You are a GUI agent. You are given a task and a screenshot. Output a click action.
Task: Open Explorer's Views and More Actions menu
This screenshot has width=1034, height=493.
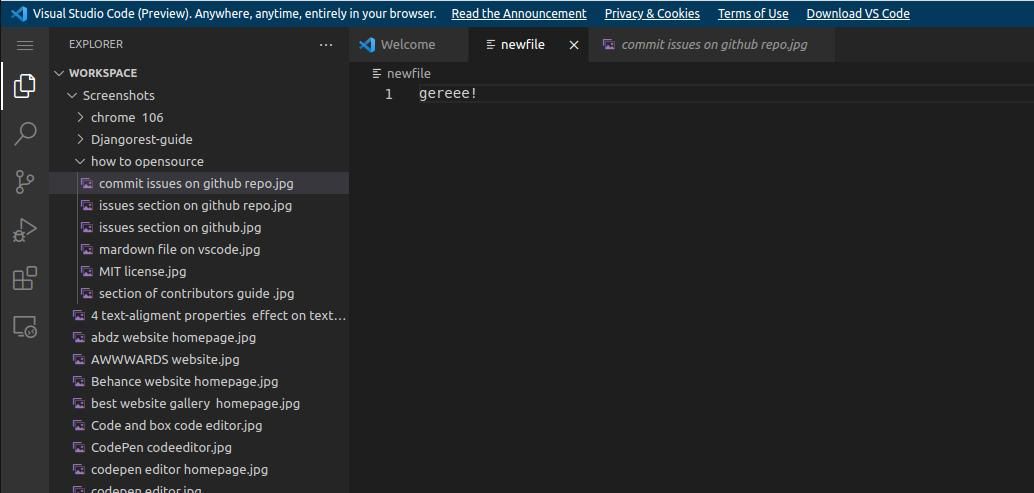(326, 45)
